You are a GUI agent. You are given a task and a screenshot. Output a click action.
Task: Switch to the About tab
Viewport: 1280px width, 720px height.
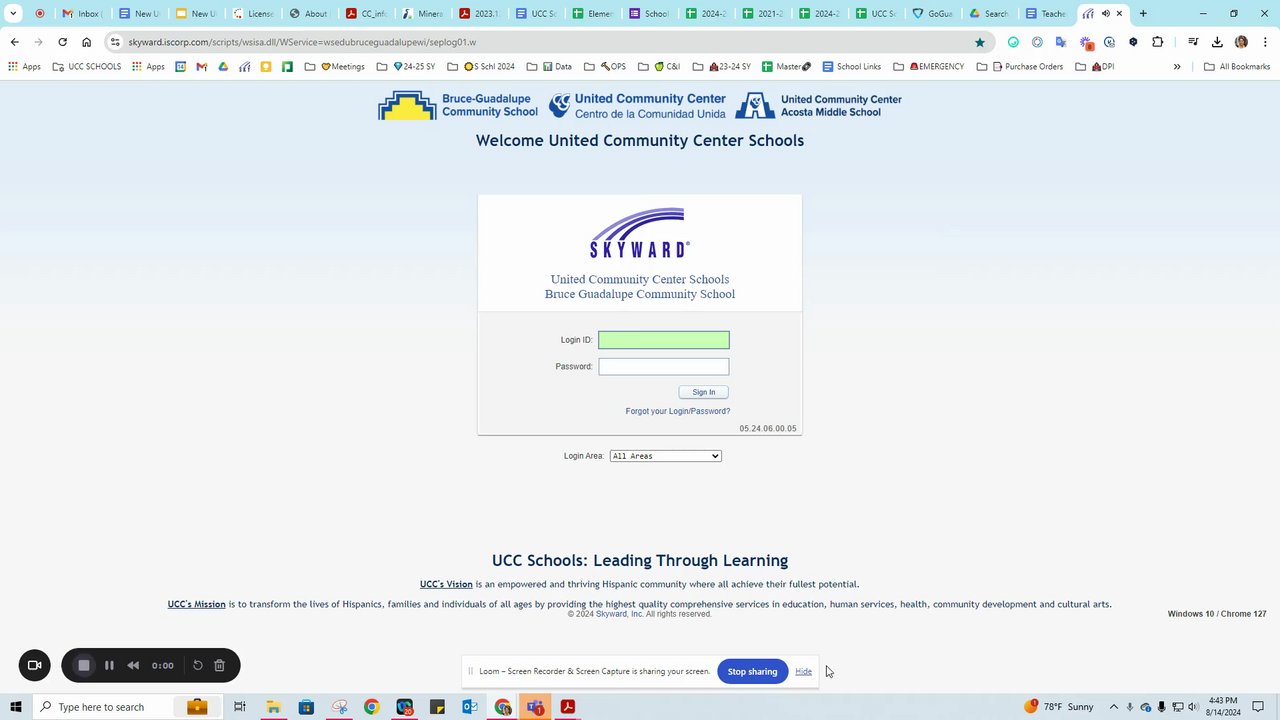[310, 14]
